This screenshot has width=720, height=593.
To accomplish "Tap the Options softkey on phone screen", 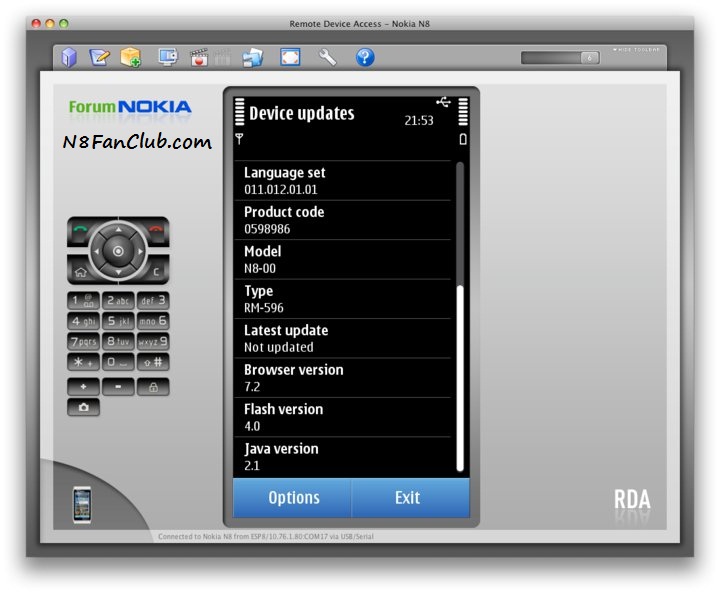I will [292, 498].
